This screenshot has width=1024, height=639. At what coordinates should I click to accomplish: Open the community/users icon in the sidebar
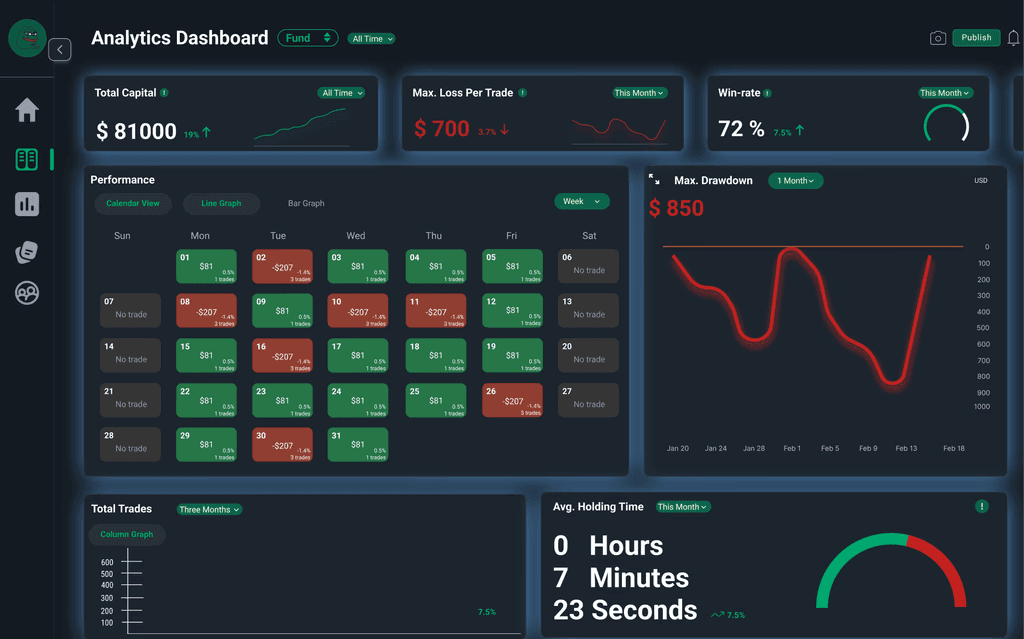pyautogui.click(x=26, y=293)
